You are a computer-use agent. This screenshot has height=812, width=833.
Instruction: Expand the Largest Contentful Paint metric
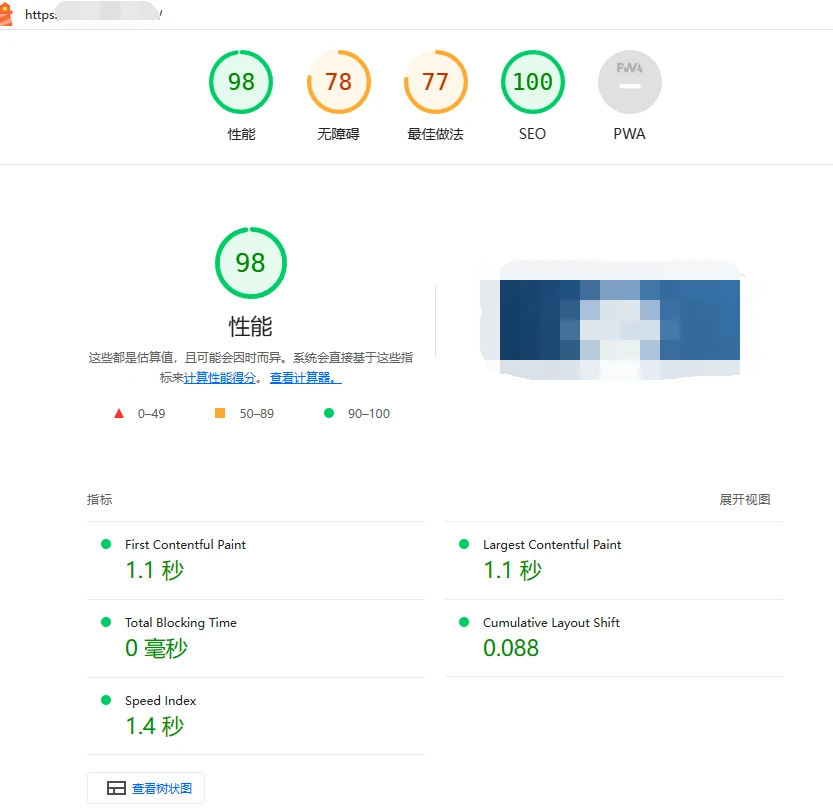[551, 545]
